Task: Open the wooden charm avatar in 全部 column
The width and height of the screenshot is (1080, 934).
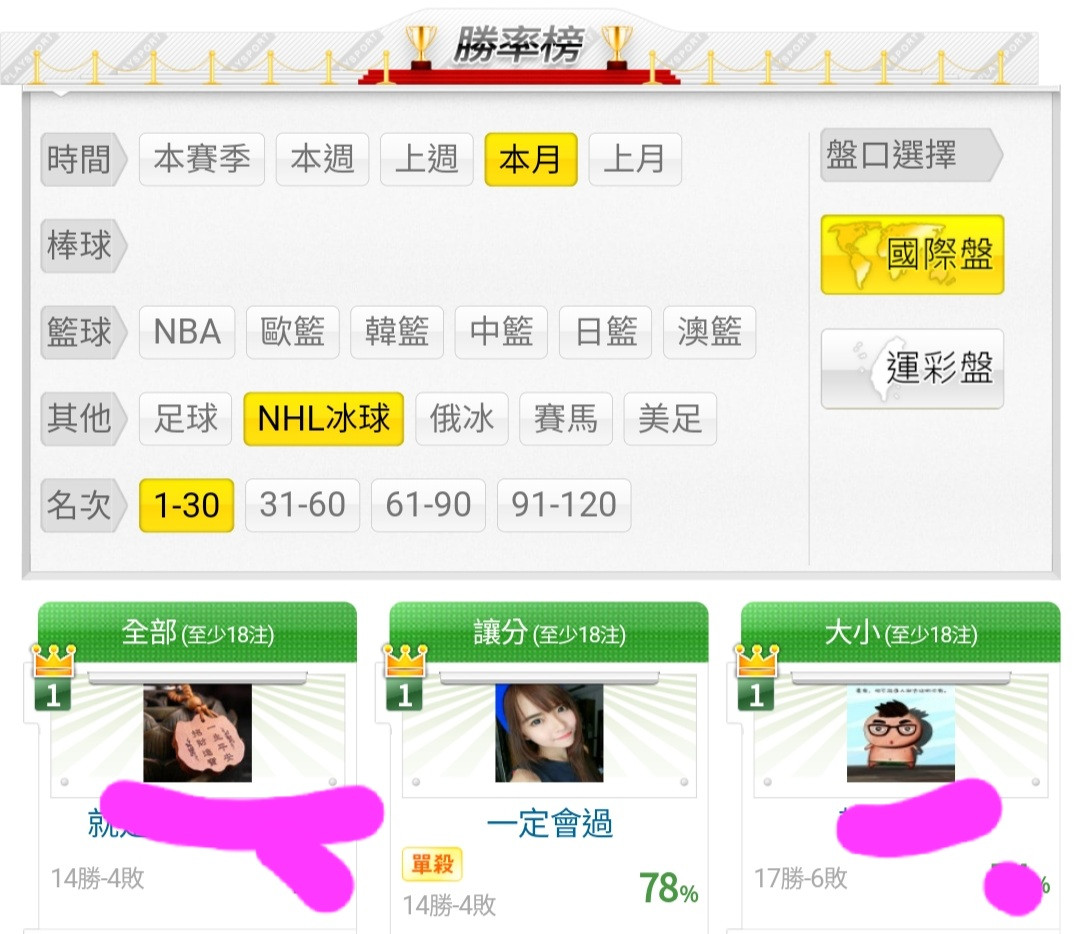Action: point(198,732)
